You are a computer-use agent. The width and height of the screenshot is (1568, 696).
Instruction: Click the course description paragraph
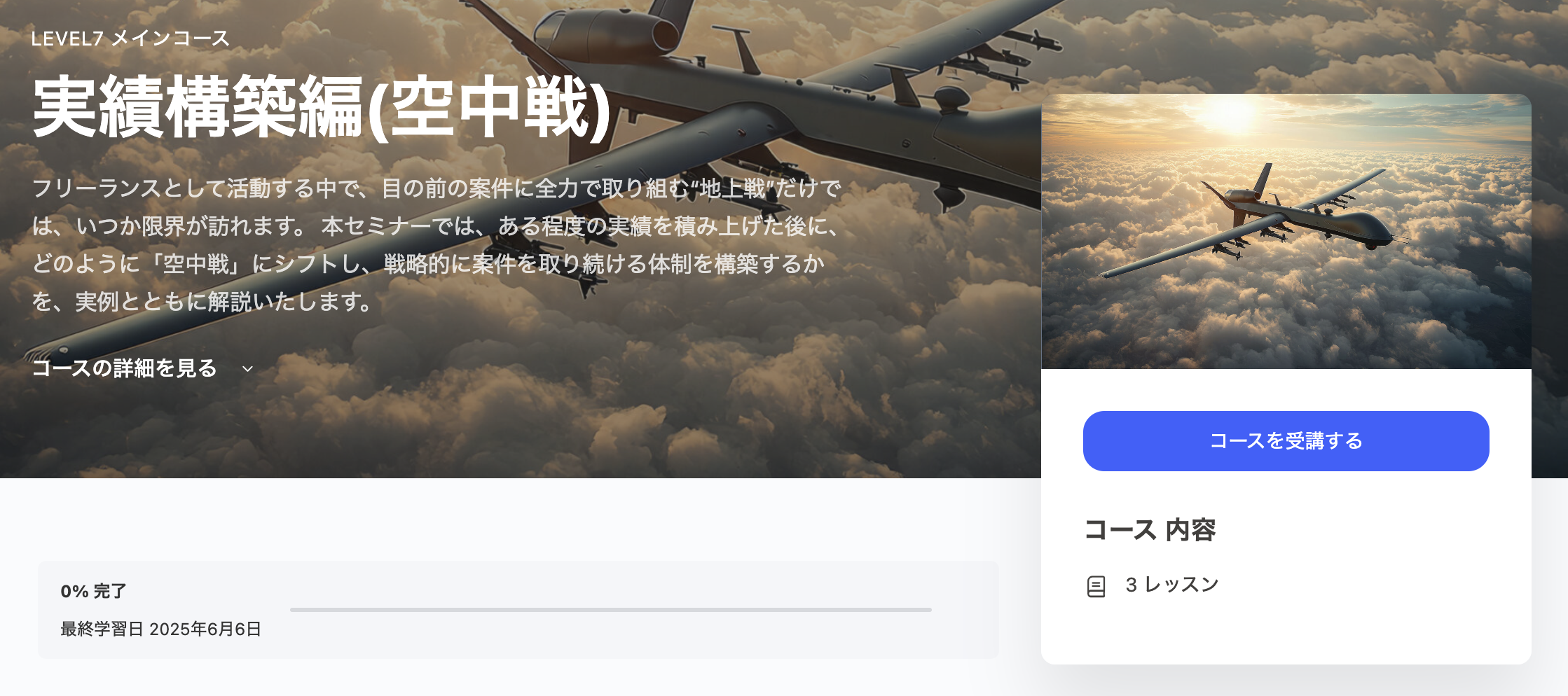[x=436, y=245]
